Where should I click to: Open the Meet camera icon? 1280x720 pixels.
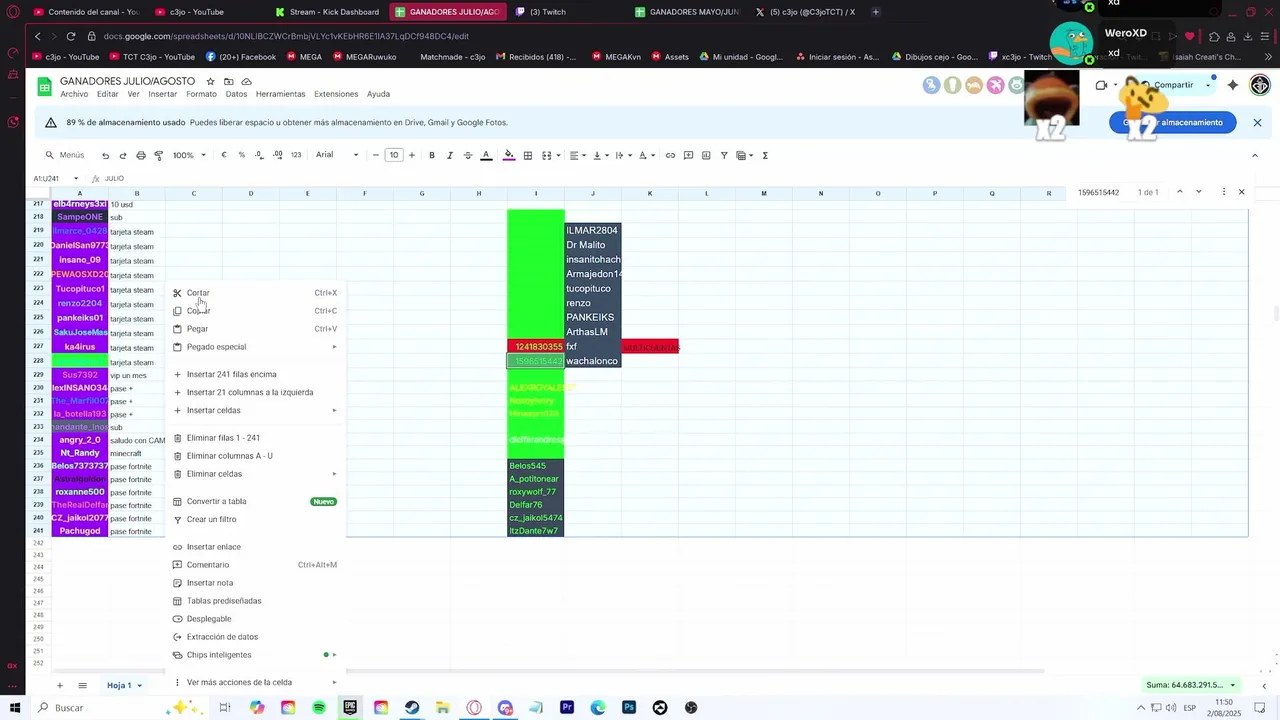(x=1102, y=85)
